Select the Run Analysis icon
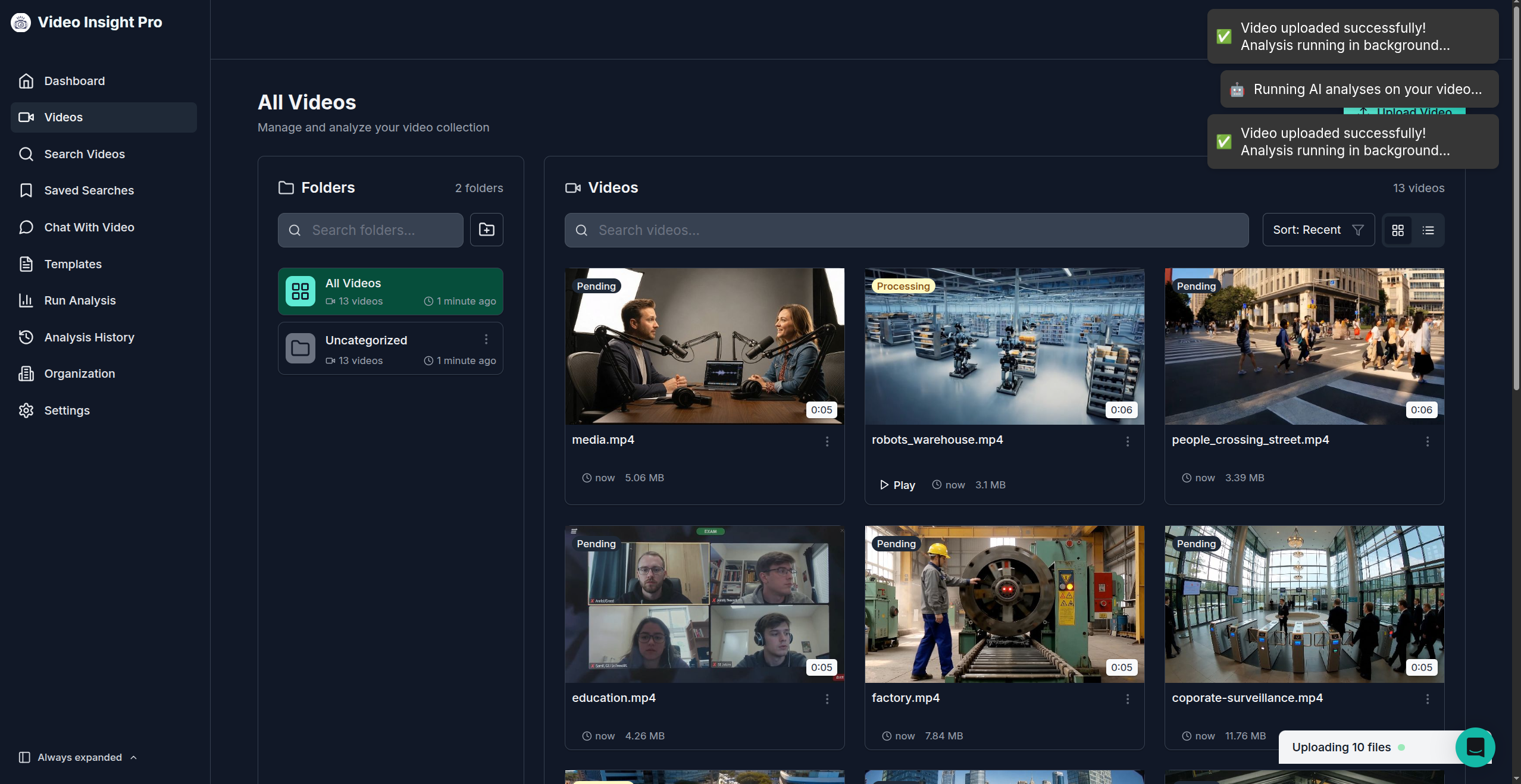Image resolution: width=1521 pixels, height=784 pixels. [26, 300]
